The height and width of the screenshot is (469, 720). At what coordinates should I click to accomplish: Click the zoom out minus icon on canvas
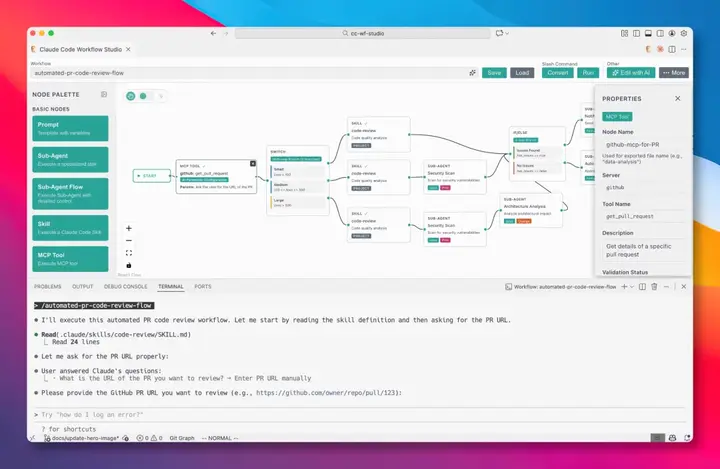129,240
